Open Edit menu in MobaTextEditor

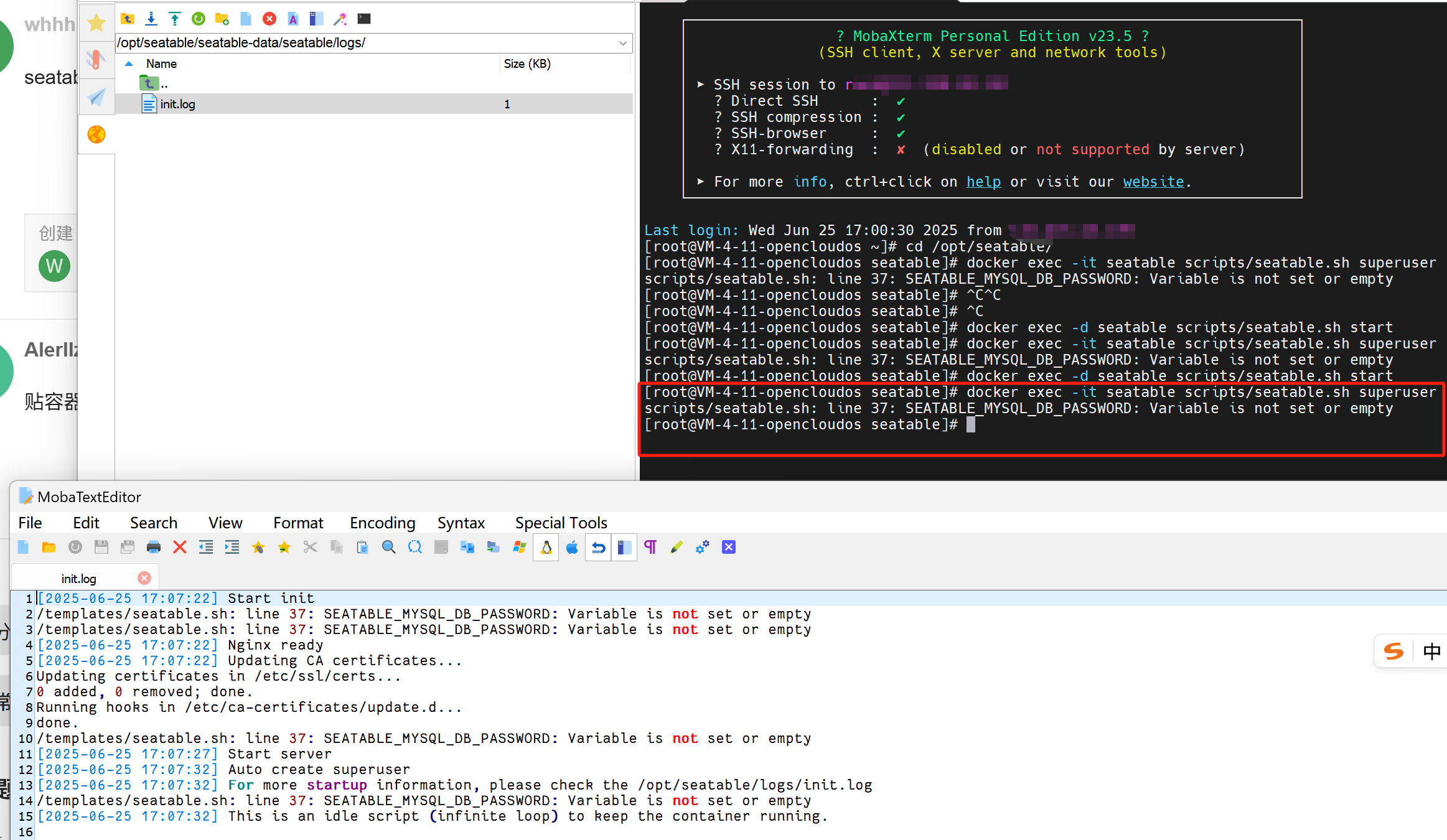click(86, 523)
